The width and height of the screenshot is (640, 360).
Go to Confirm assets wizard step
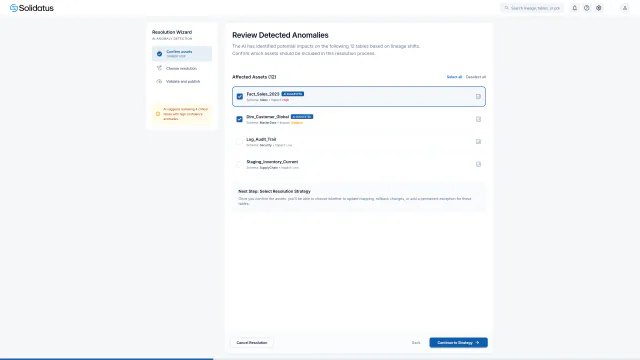(182, 53)
